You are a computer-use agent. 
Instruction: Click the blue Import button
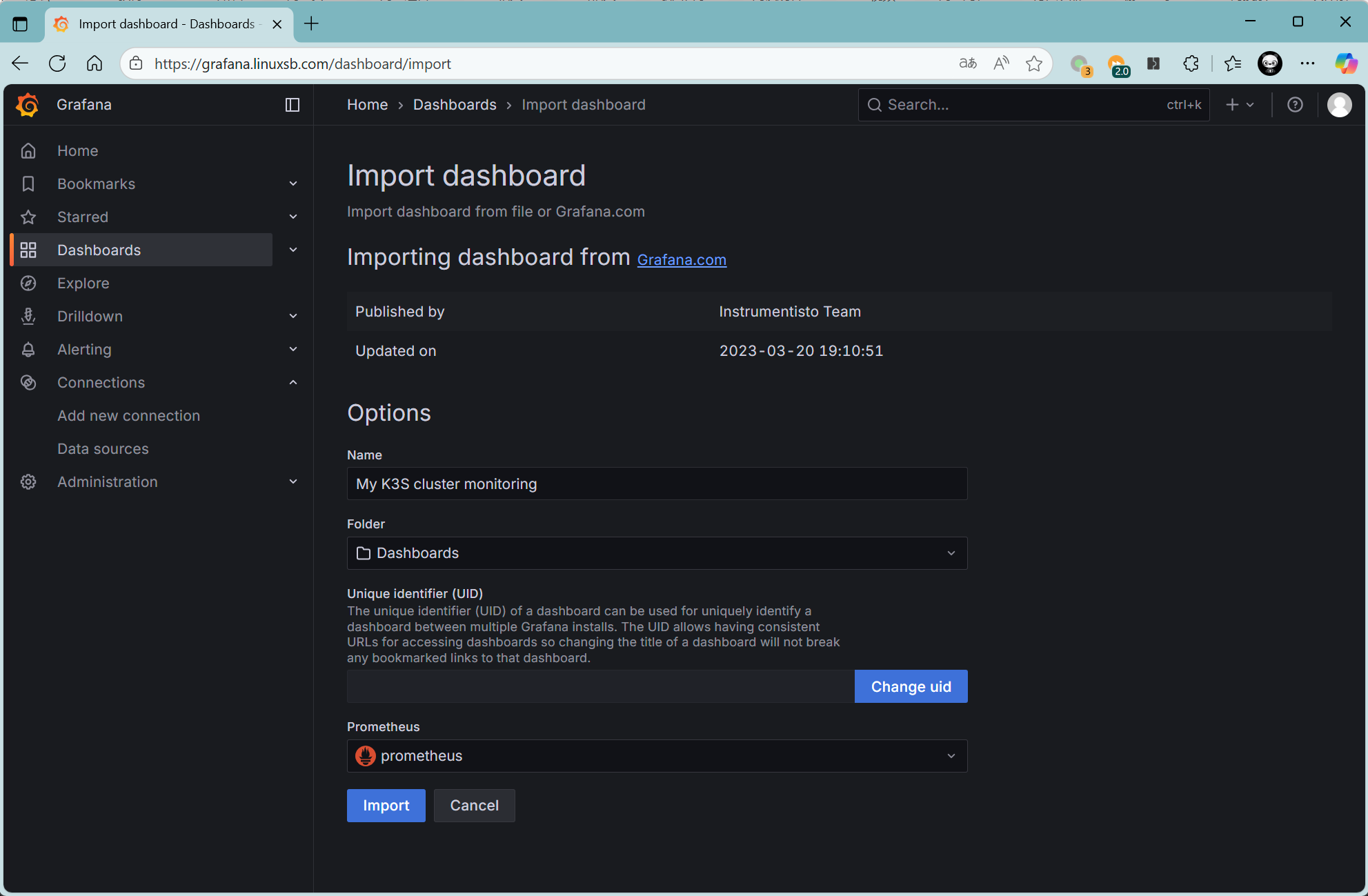click(386, 806)
